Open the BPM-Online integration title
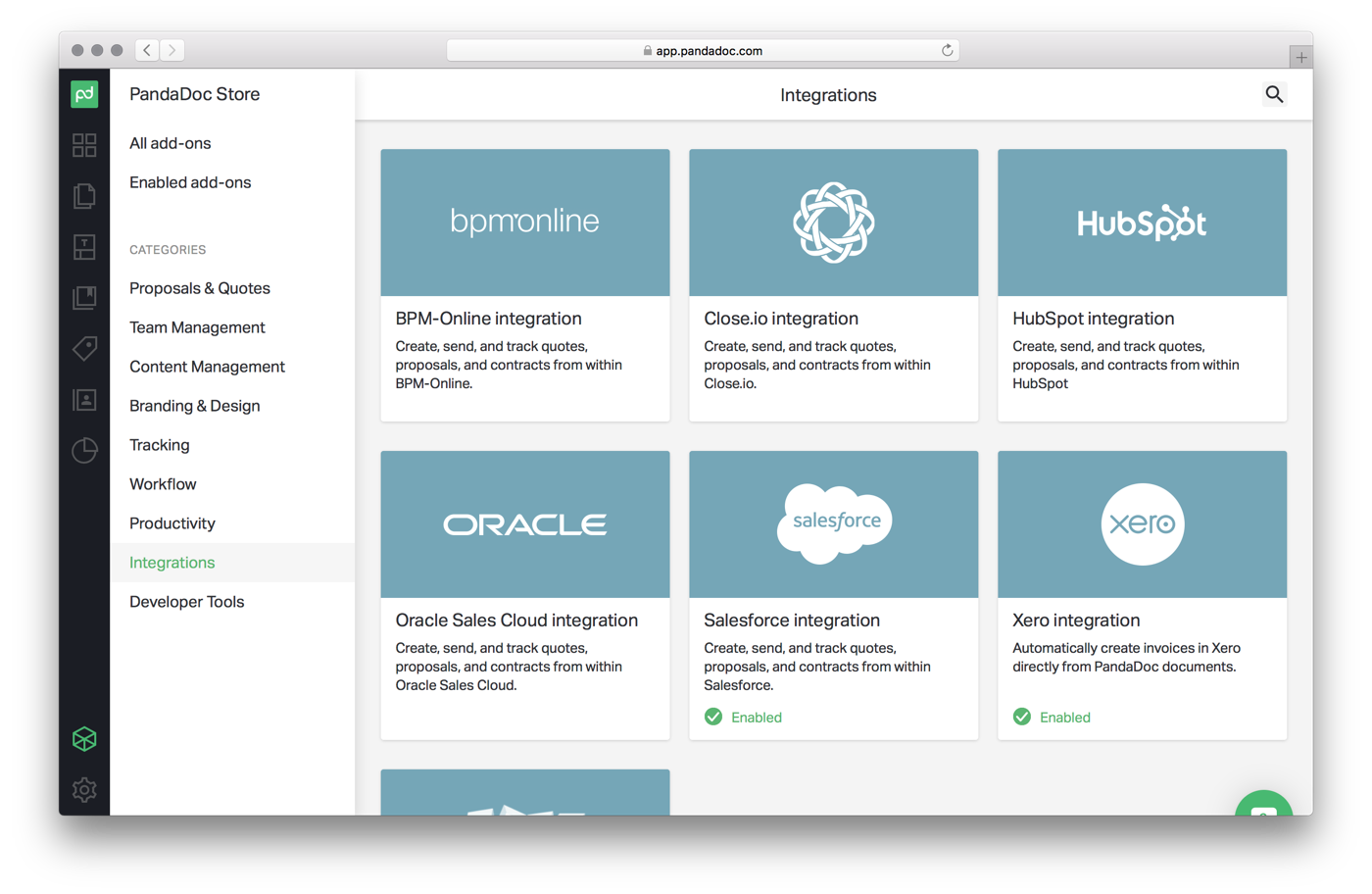1372x894 pixels. 488,319
